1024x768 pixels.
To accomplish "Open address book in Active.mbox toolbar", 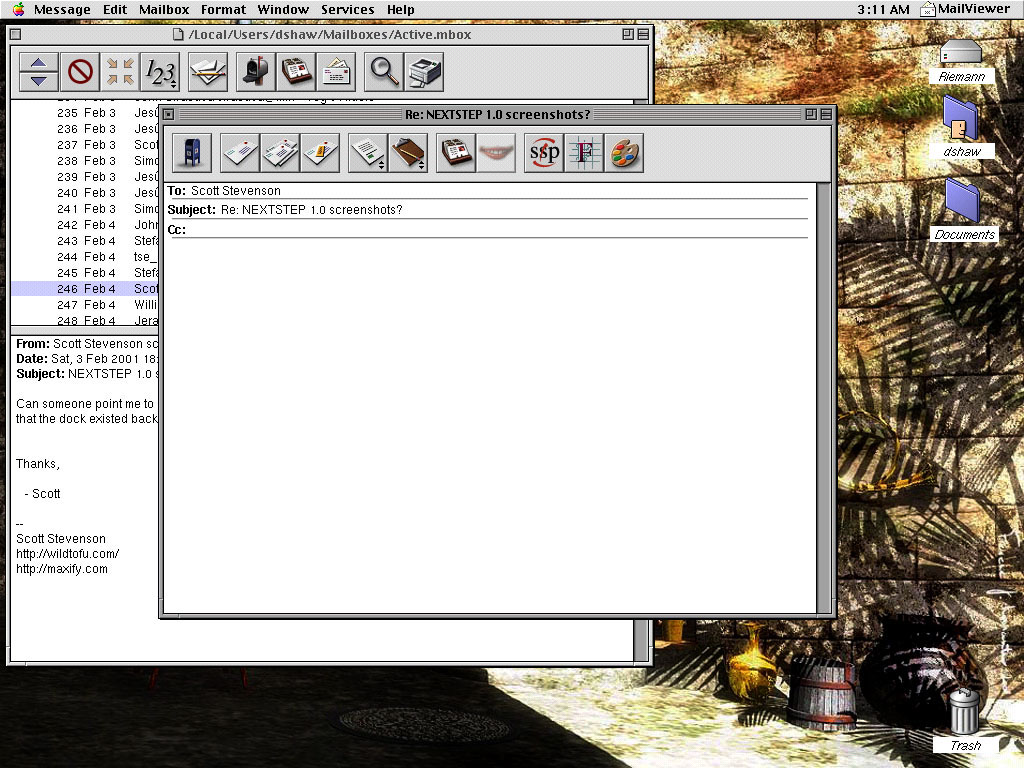I will coord(296,72).
